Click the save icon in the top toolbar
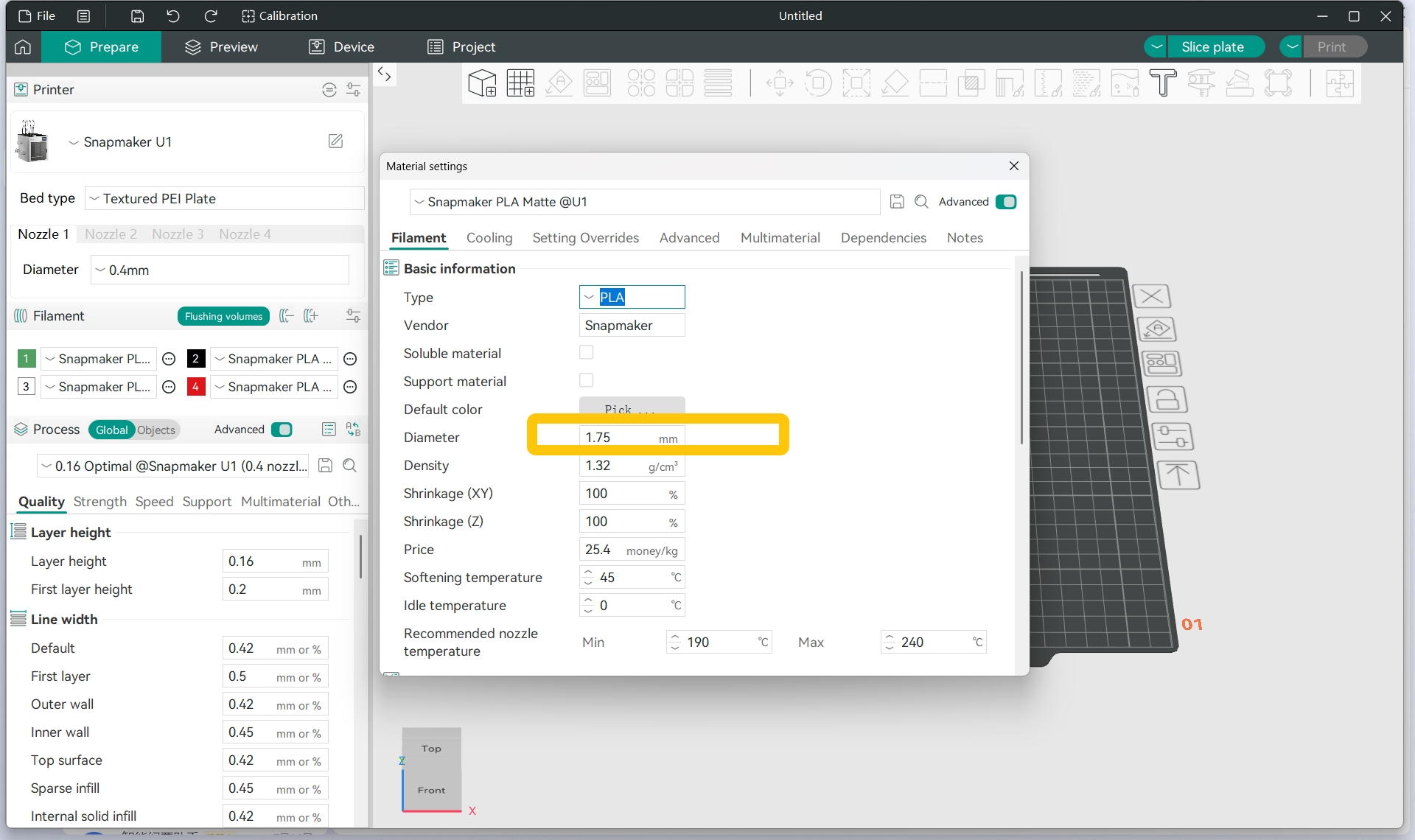The image size is (1415, 840). 137,16
